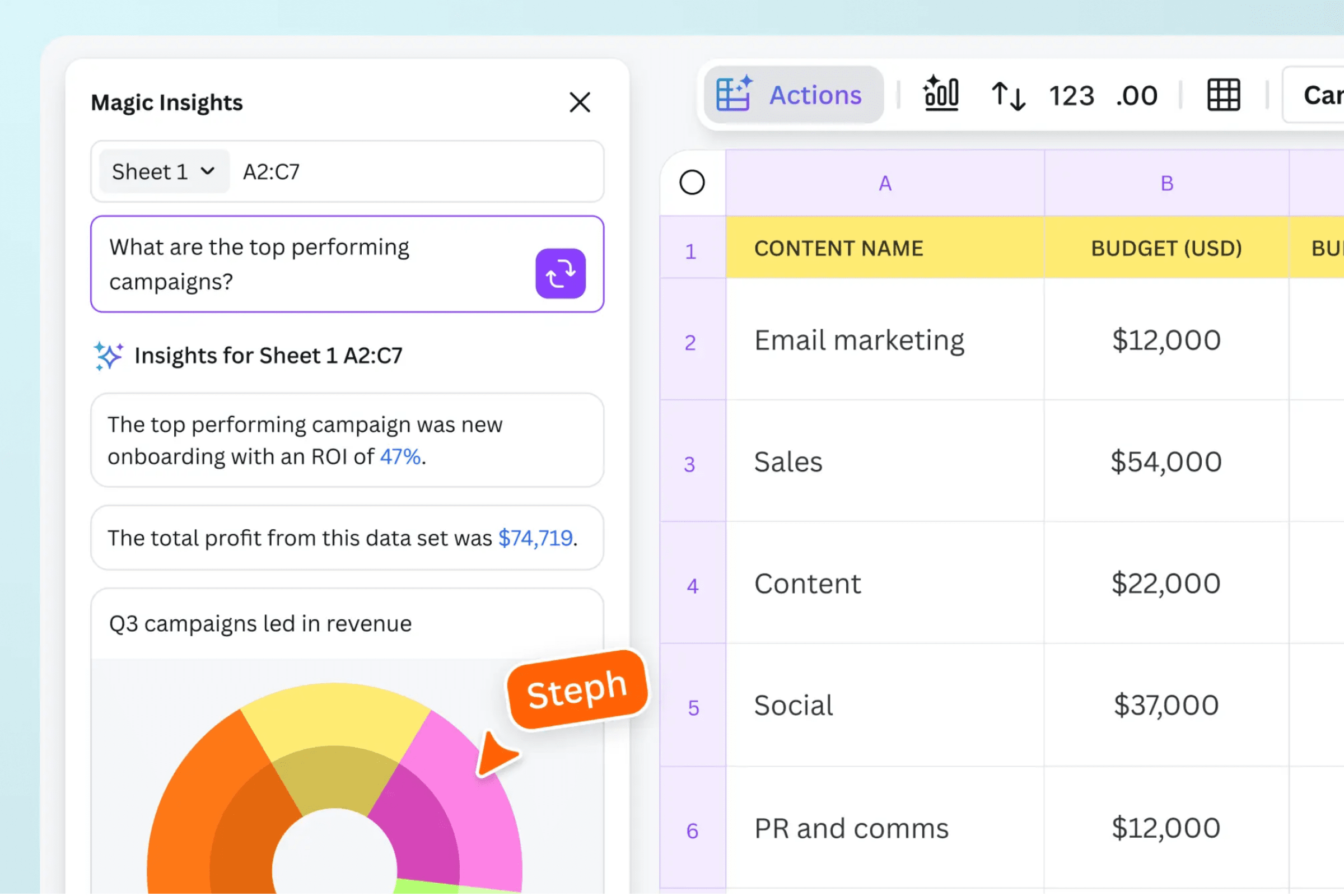Image resolution: width=1344 pixels, height=896 pixels.
Task: Click the Actions sparkle table icon
Action: click(734, 94)
